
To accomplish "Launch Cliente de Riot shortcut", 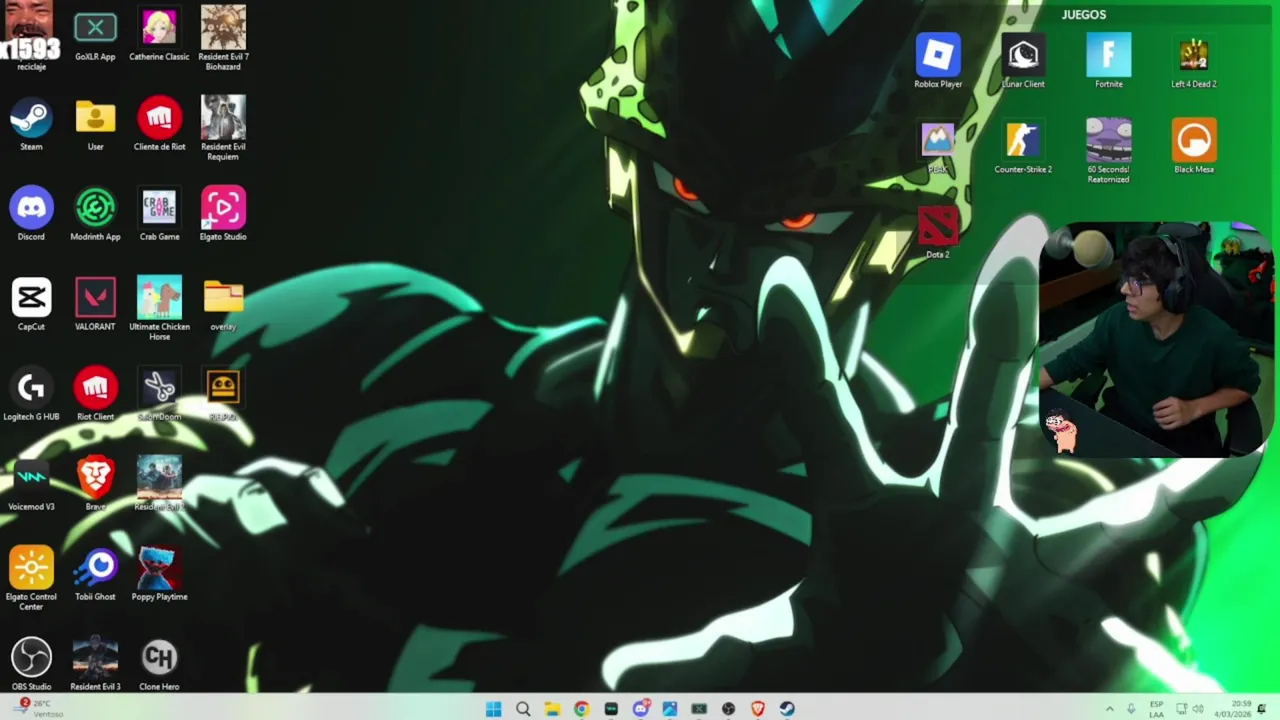I will click(159, 125).
